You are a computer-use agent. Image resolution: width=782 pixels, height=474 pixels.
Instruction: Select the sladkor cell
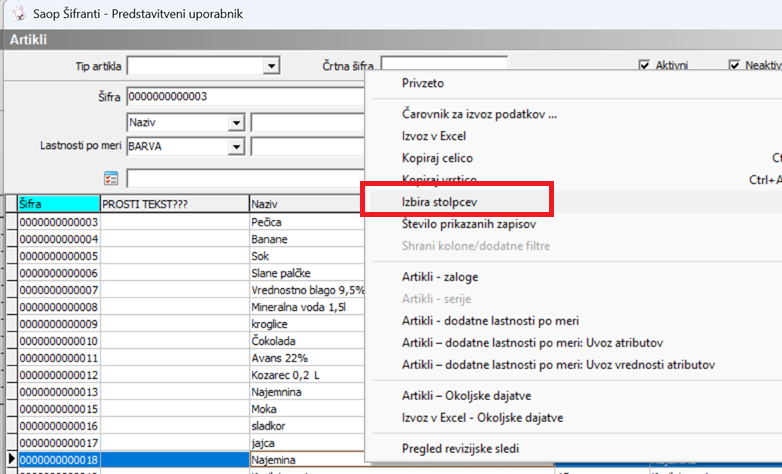pos(307,426)
